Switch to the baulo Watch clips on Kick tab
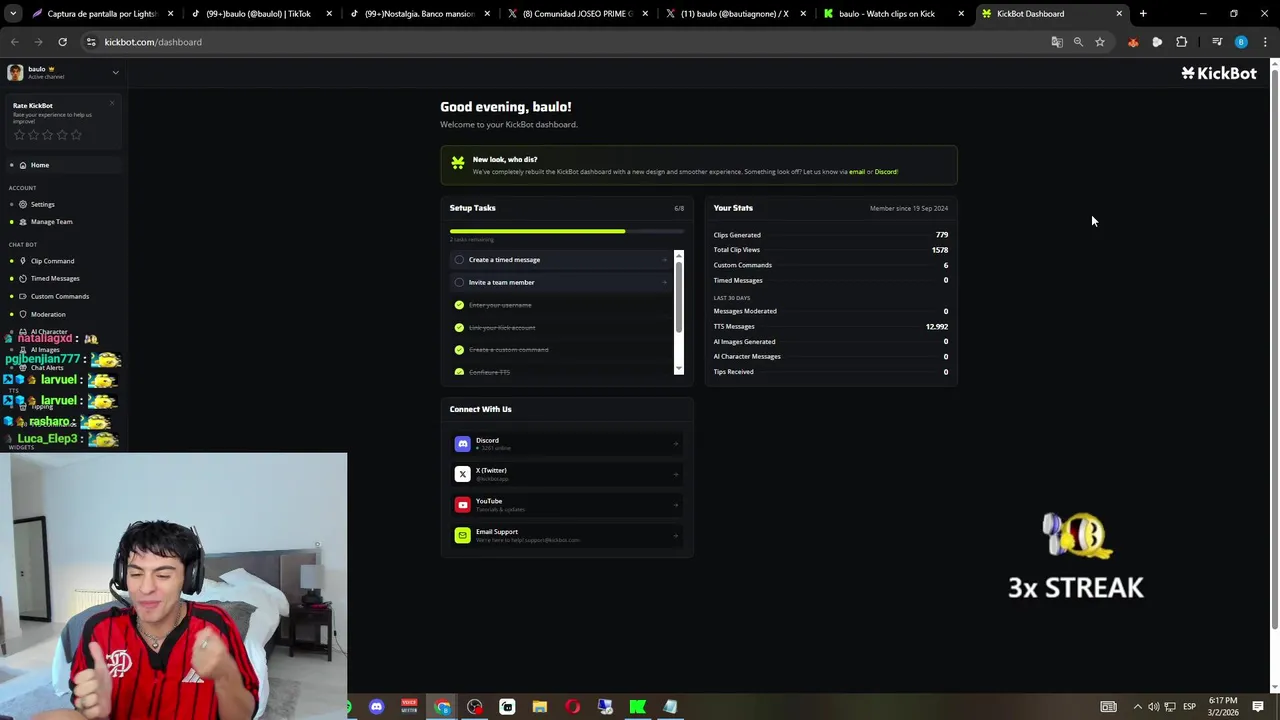Viewport: 1280px width, 720px height. click(892, 14)
